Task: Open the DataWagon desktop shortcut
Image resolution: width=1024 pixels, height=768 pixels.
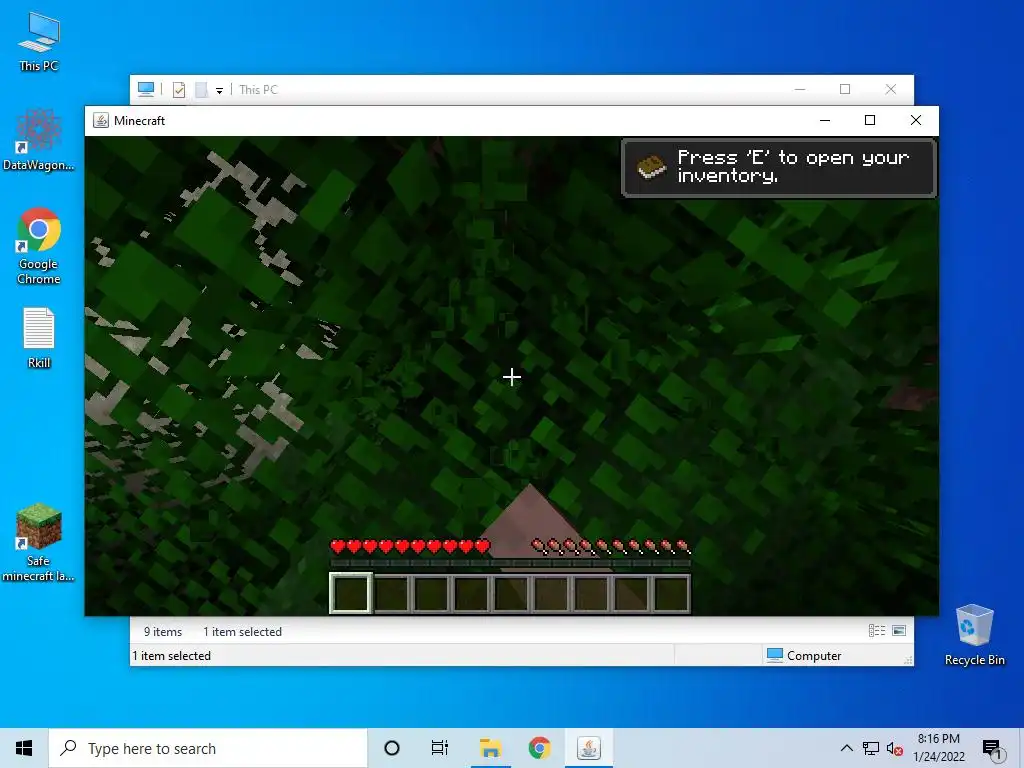Action: [39, 139]
